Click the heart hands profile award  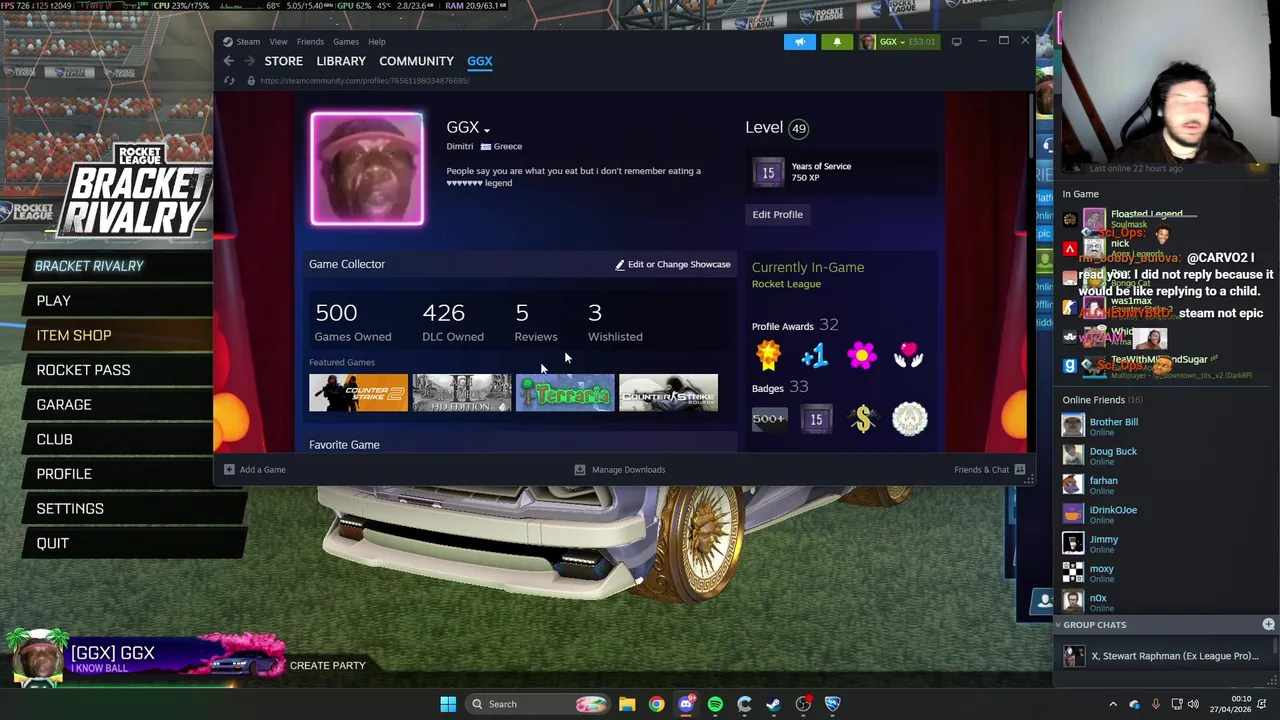coord(908,355)
